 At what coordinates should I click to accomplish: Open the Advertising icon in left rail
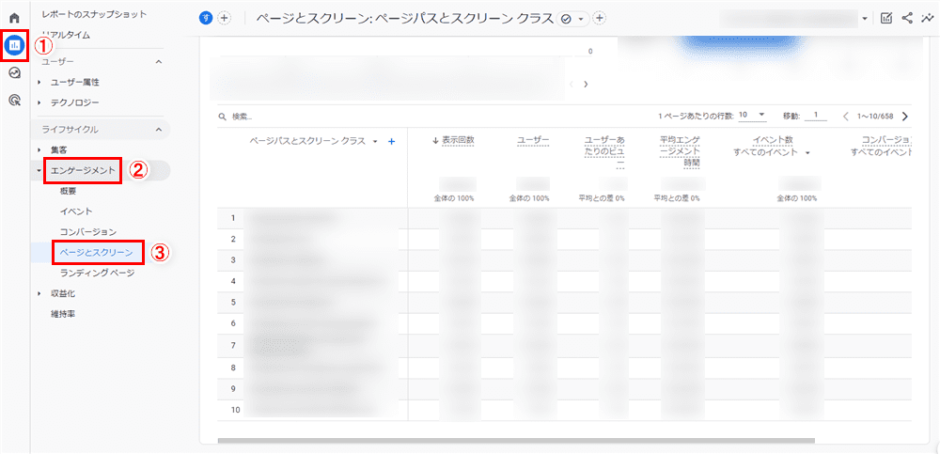point(14,100)
